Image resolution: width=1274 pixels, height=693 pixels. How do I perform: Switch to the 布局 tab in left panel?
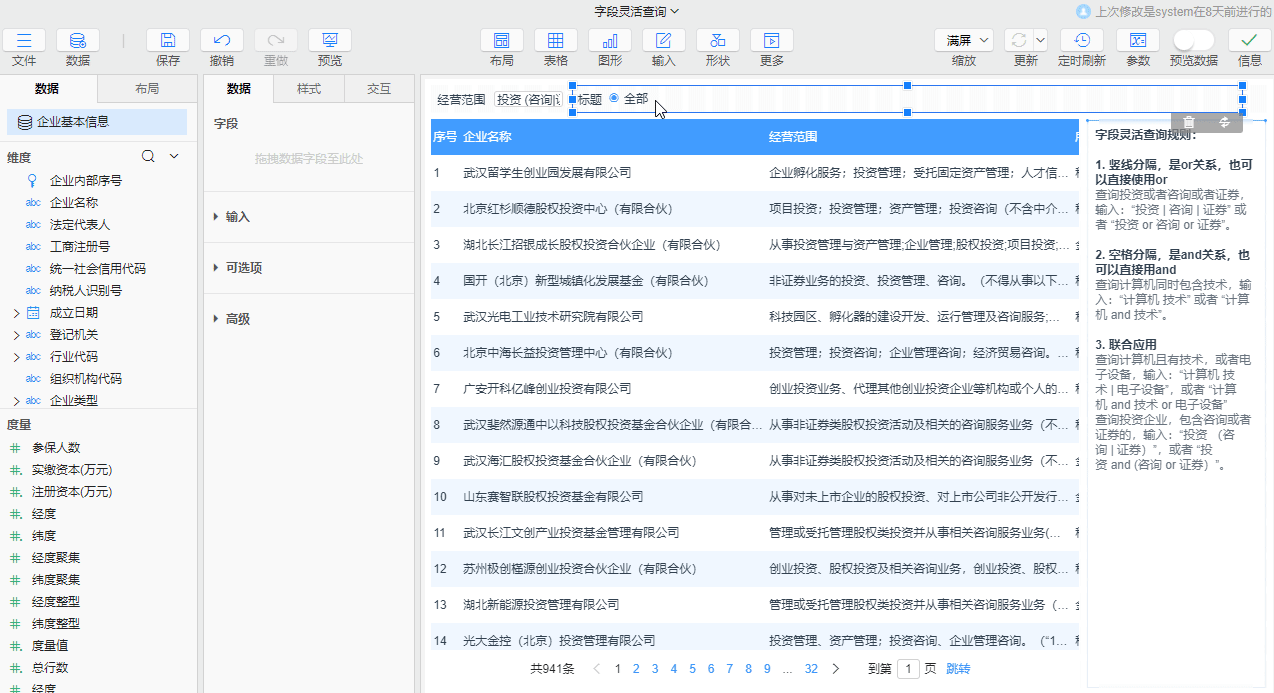coord(146,88)
